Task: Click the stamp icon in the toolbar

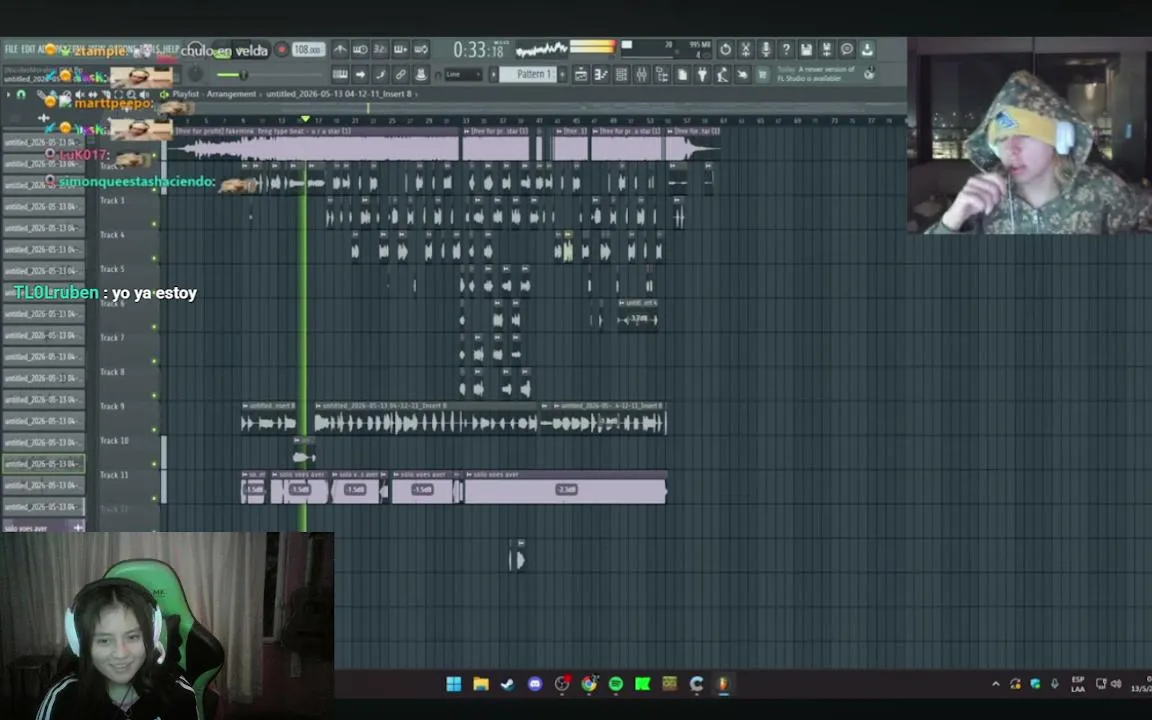Action: [421, 74]
